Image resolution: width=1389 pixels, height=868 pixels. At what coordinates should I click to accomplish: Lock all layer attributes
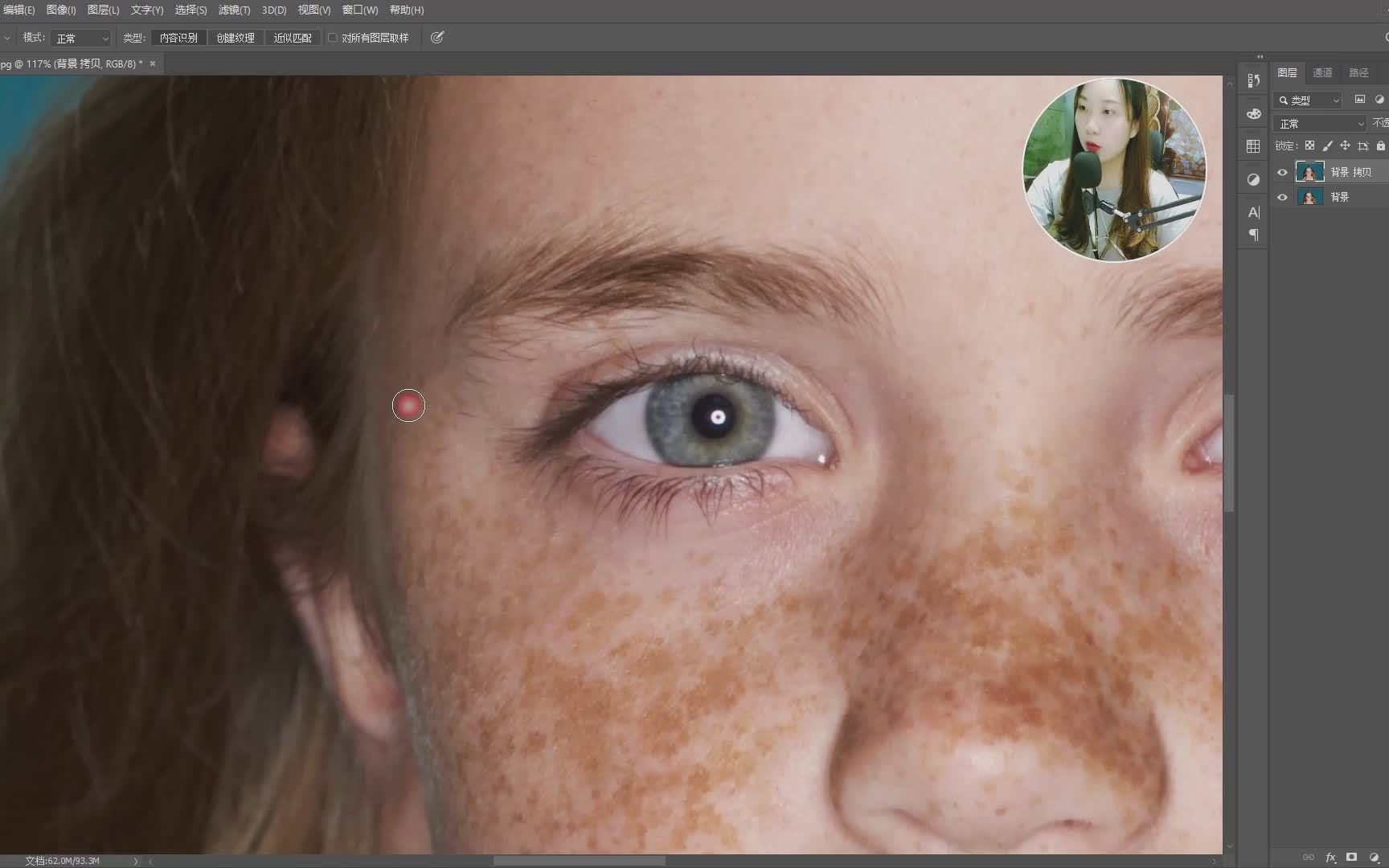click(1380, 146)
